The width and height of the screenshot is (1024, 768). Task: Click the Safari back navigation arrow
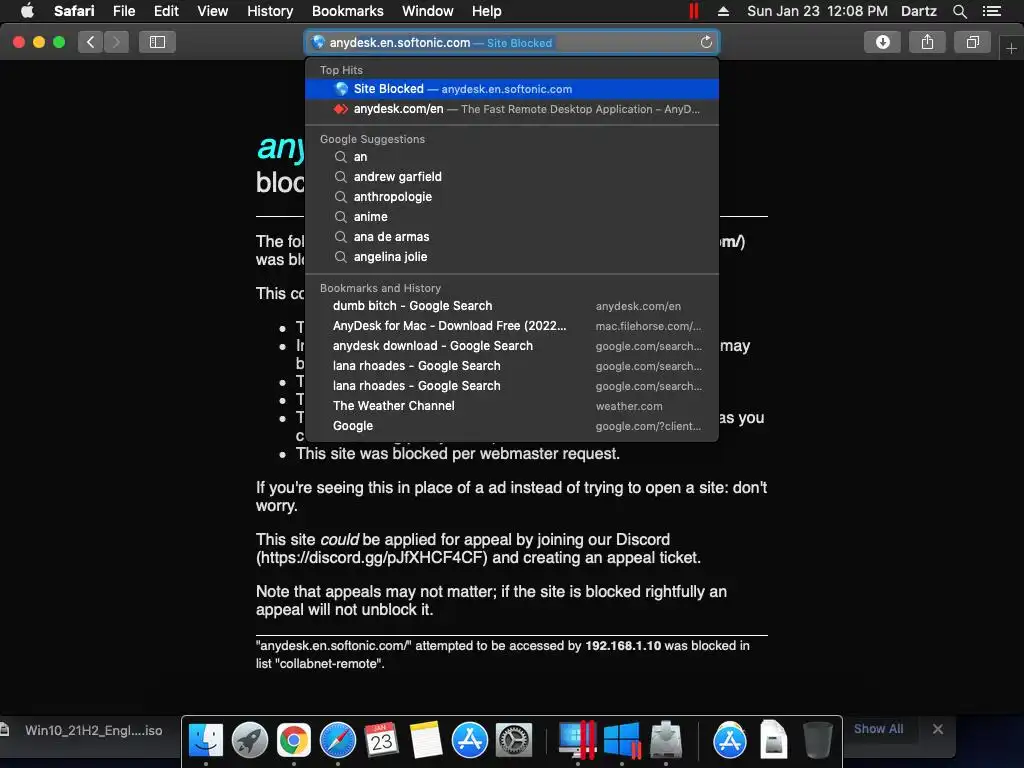[90, 42]
